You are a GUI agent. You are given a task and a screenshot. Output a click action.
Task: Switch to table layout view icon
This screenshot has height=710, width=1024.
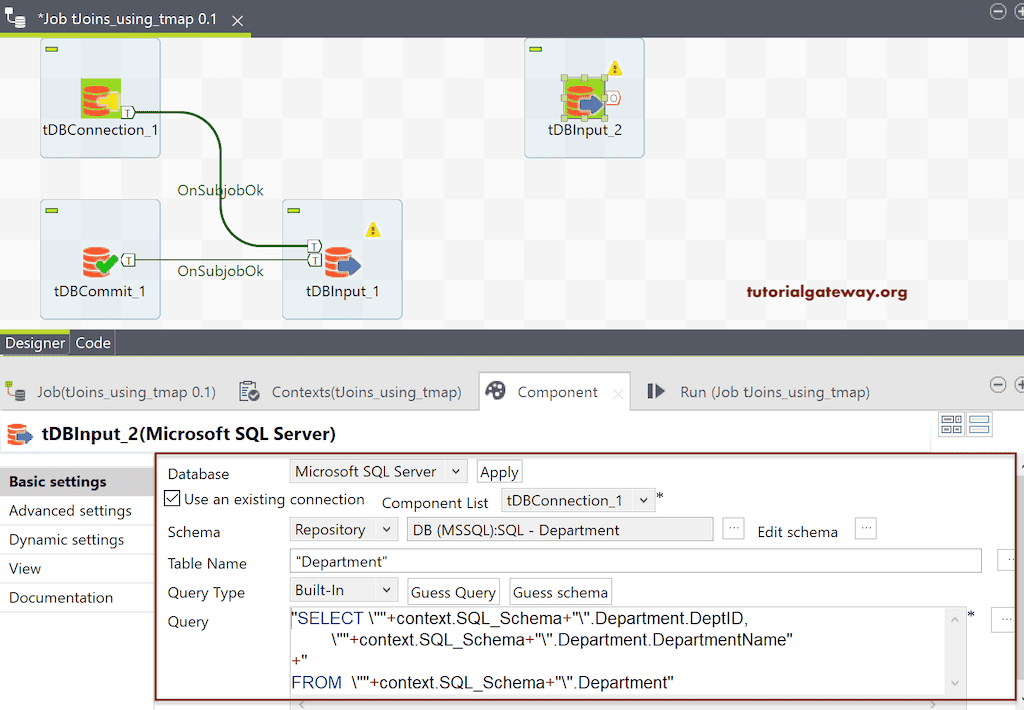(951, 425)
